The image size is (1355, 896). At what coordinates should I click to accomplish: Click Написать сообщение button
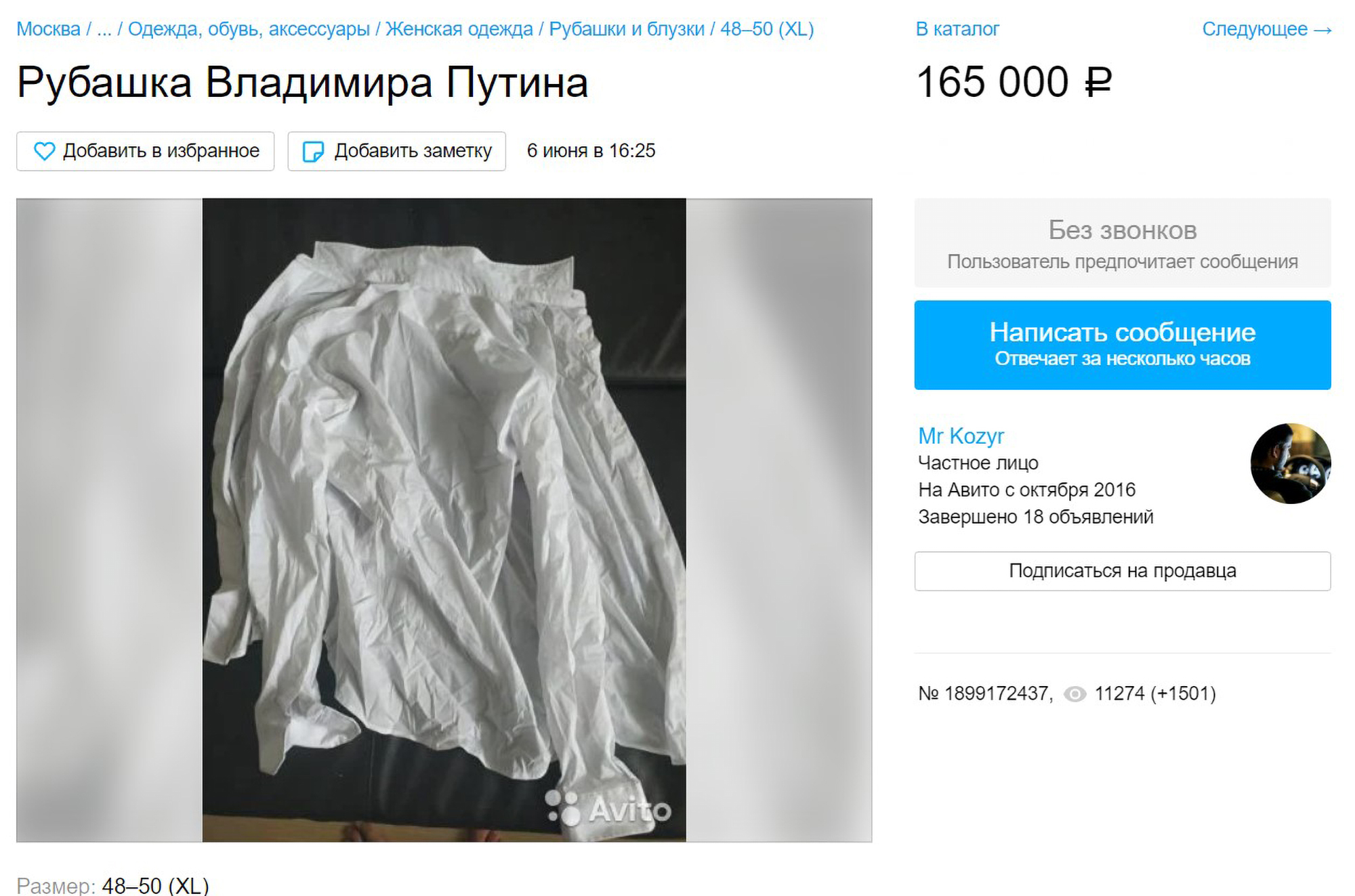(x=1123, y=345)
